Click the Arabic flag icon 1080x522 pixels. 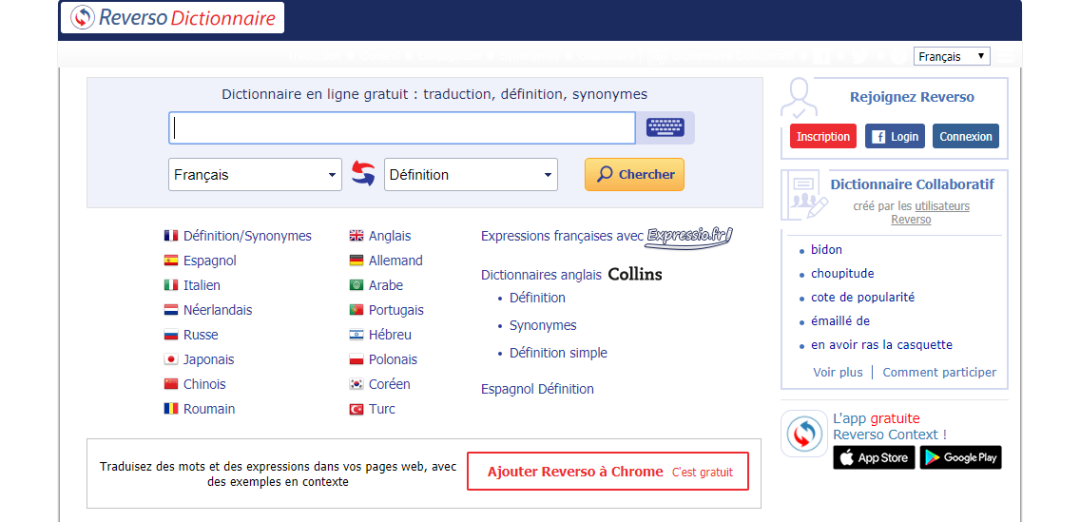[x=356, y=285]
